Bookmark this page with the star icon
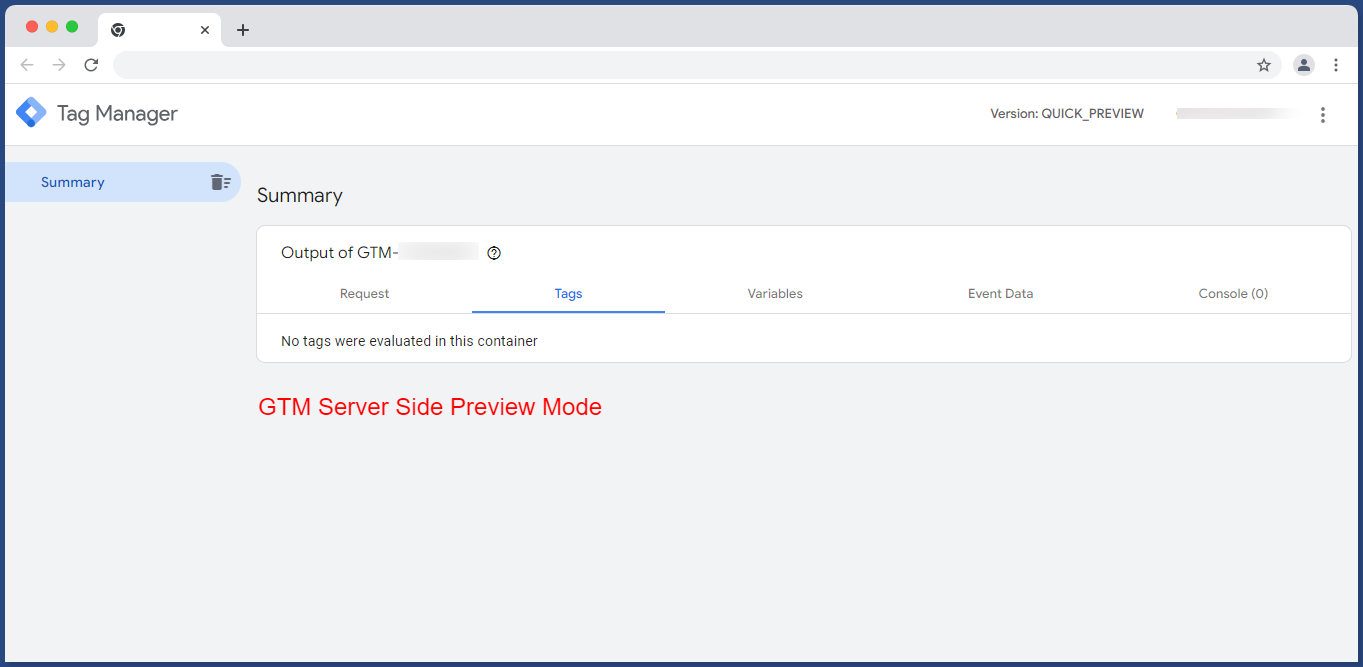This screenshot has width=1363, height=667. 1264,65
